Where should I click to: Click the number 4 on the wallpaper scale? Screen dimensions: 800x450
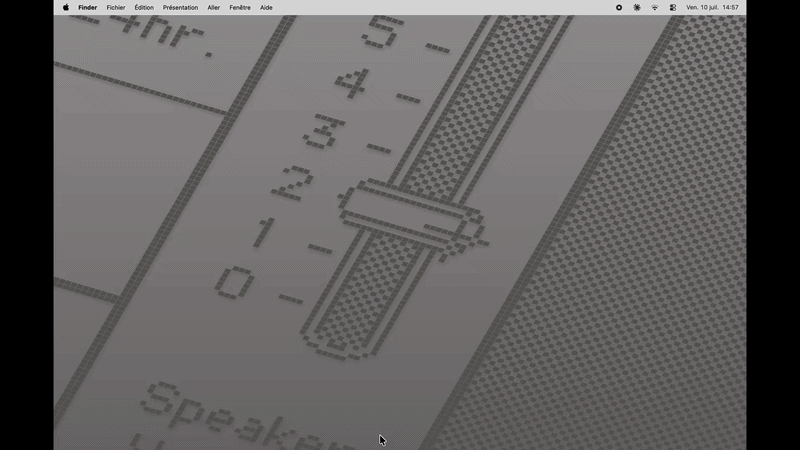[x=352, y=83]
